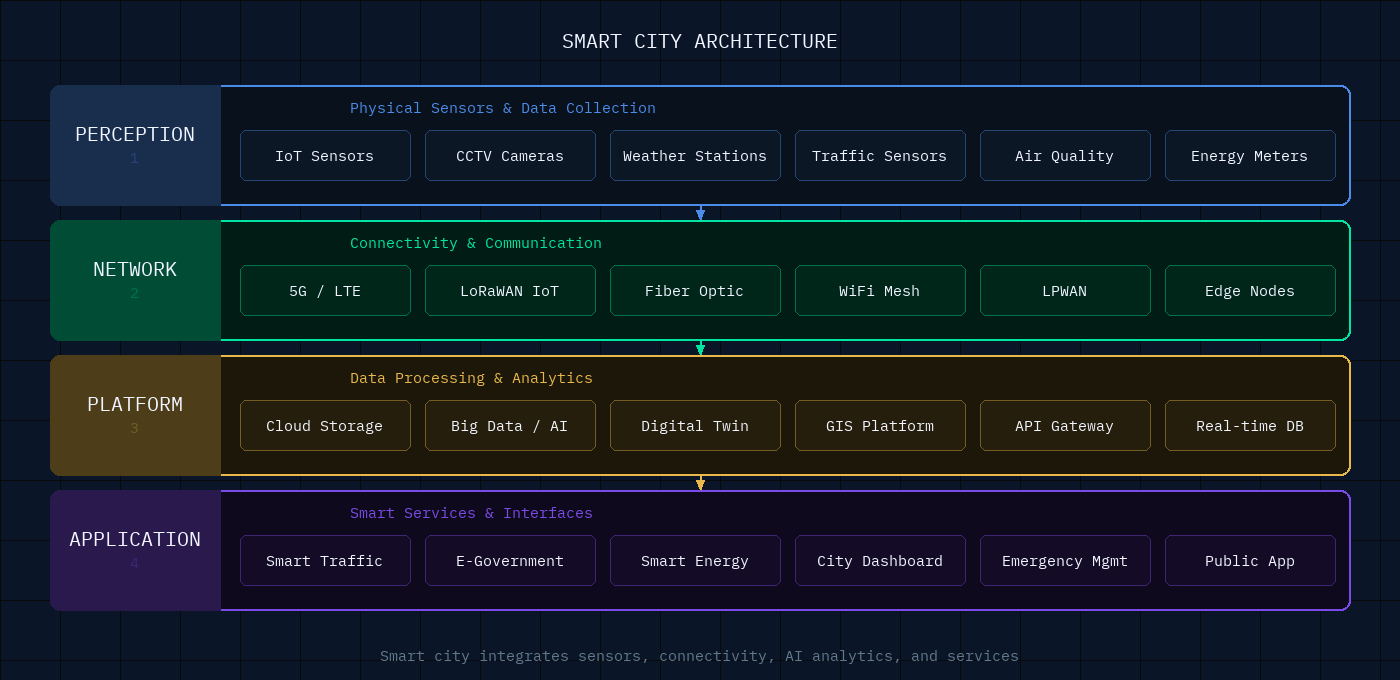1400x680 pixels.
Task: Select the IoT Sensors box
Action: point(325,156)
